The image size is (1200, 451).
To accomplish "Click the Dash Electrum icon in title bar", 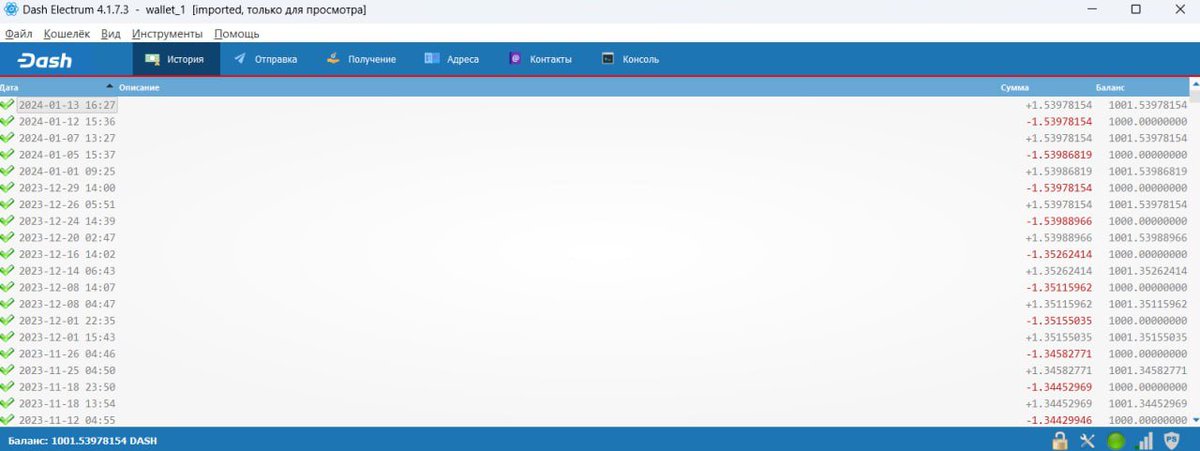I will [11, 9].
